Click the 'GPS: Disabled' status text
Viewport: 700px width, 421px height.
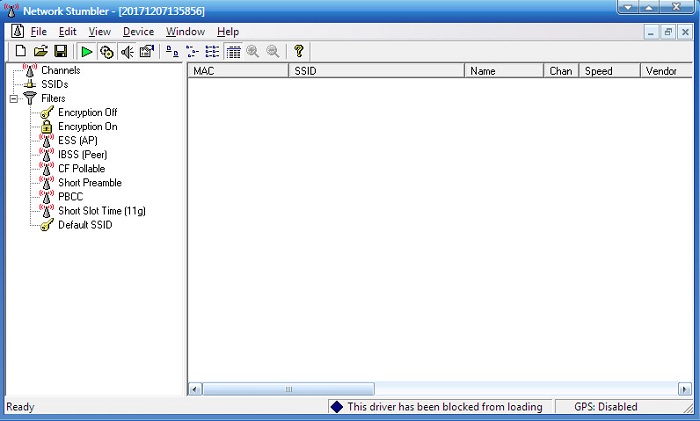click(606, 407)
